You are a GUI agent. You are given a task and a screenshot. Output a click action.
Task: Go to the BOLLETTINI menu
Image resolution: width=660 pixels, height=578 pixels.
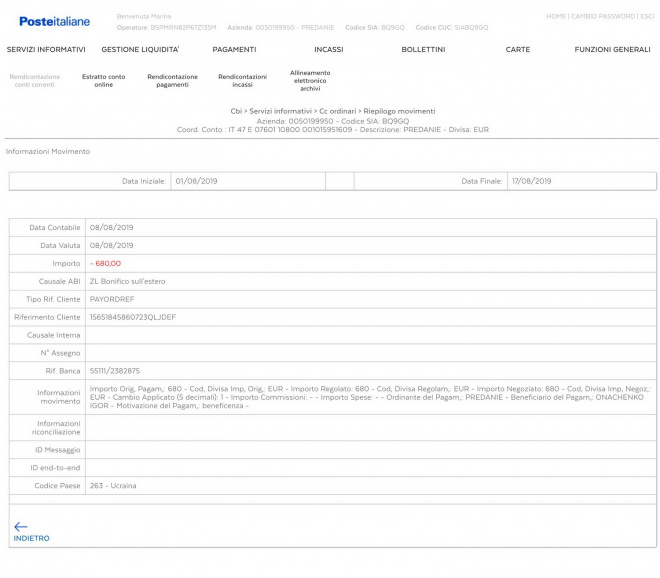(423, 49)
